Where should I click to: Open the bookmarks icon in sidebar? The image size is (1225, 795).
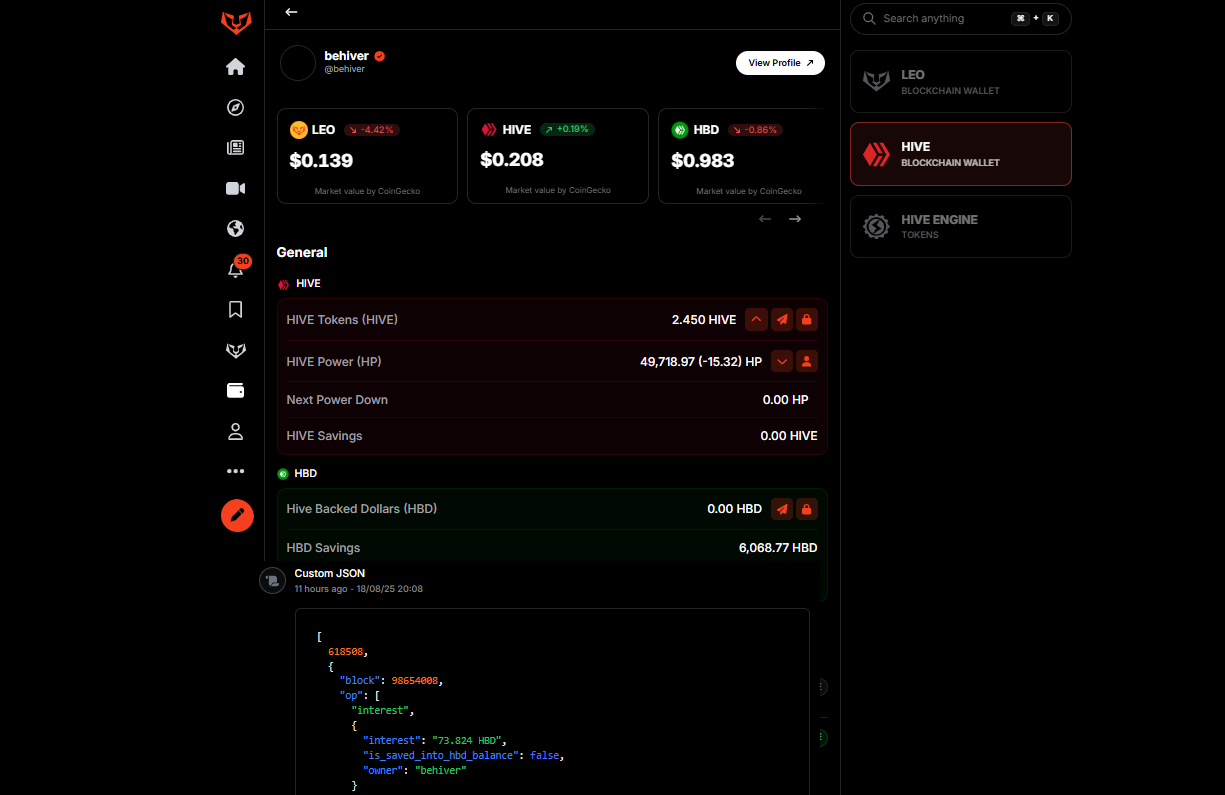pyautogui.click(x=236, y=310)
